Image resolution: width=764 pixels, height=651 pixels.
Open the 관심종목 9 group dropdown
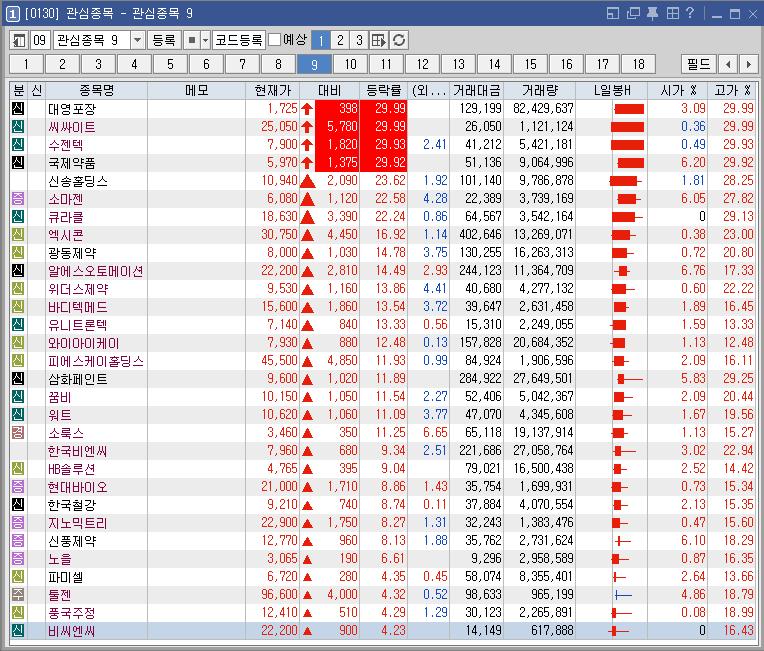click(137, 40)
